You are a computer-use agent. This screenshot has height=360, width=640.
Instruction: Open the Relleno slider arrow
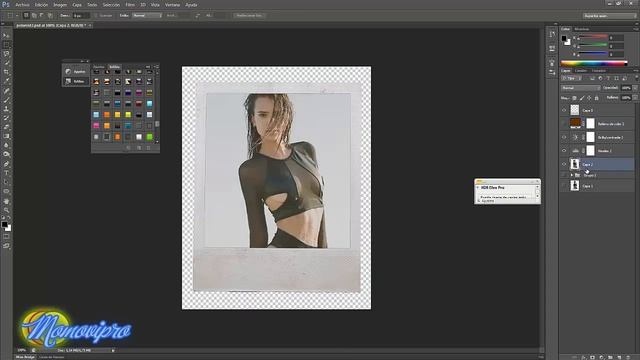635,98
